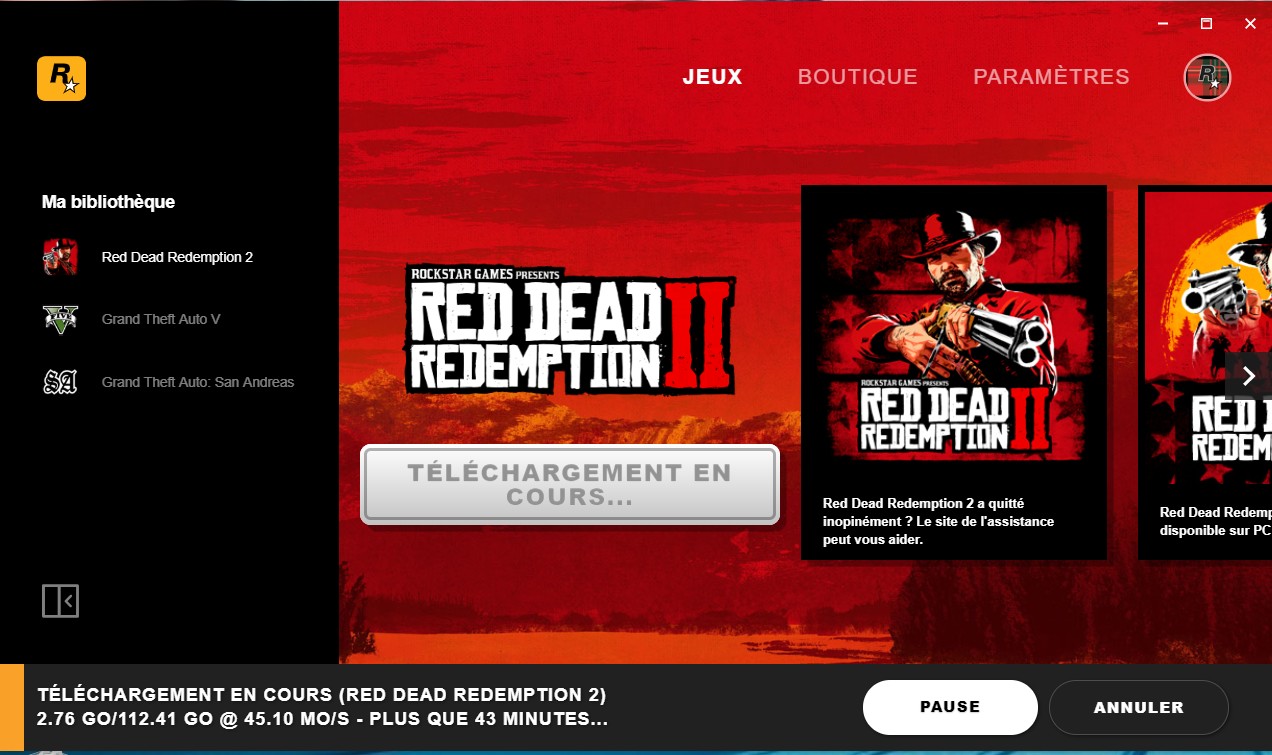Open the JEUX tab
This screenshot has height=755, width=1272.
click(713, 77)
